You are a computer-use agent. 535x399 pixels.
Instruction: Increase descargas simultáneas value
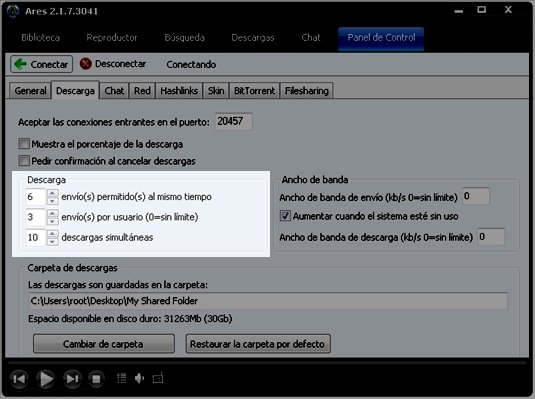point(52,234)
